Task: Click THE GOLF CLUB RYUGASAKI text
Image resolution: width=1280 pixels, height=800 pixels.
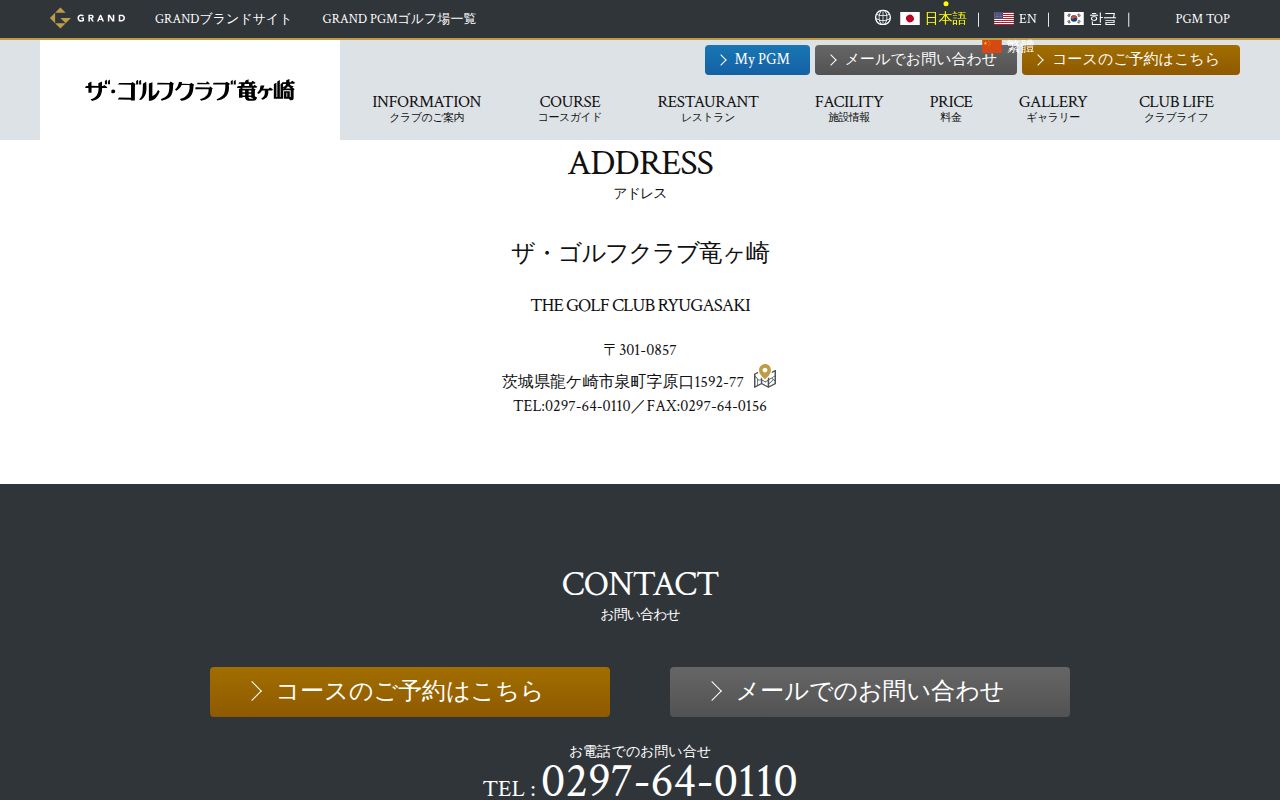Action: pyautogui.click(x=640, y=305)
